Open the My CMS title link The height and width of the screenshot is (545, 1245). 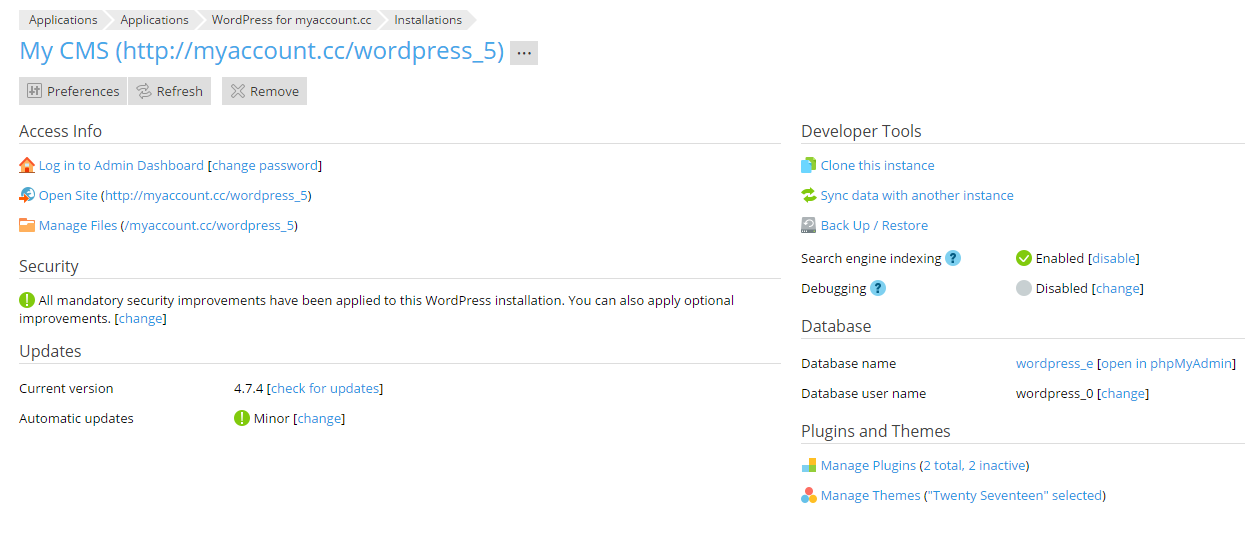click(x=262, y=52)
